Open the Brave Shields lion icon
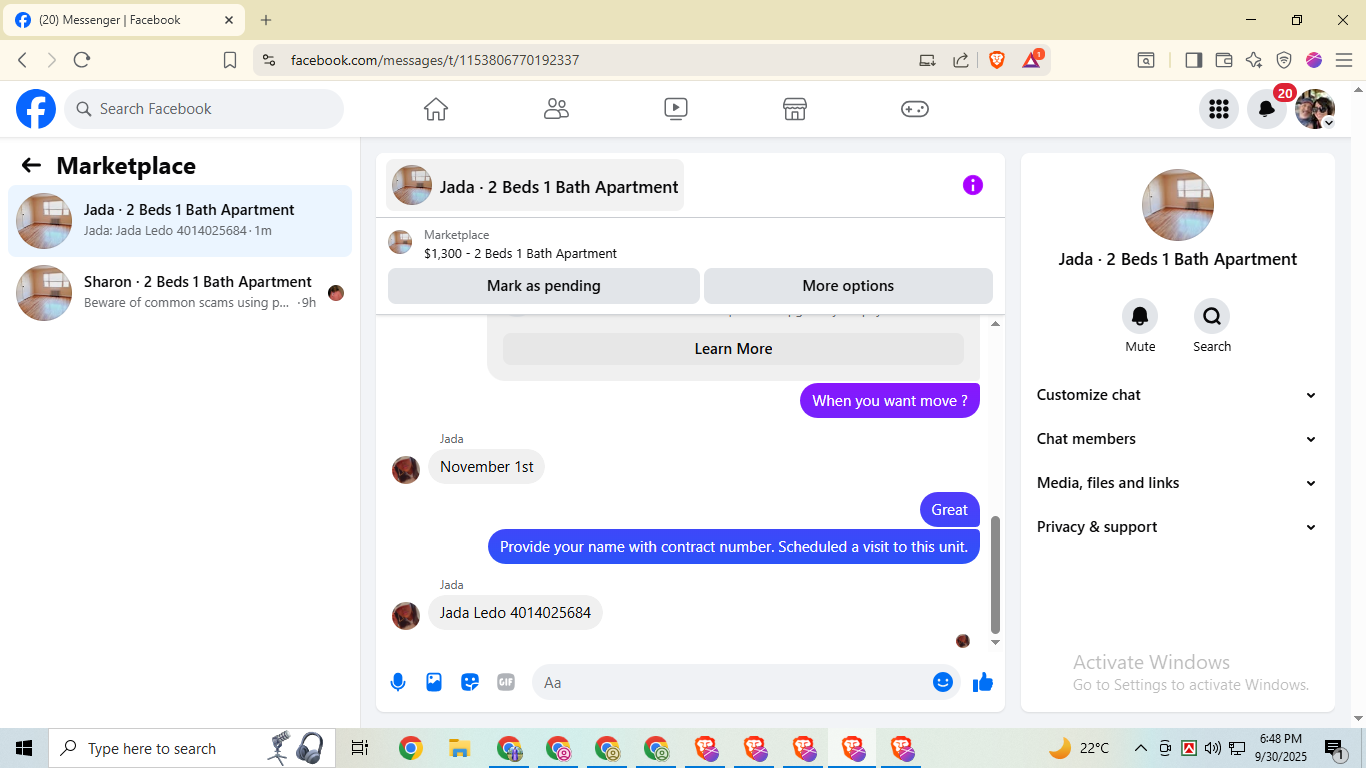 [x=997, y=60]
